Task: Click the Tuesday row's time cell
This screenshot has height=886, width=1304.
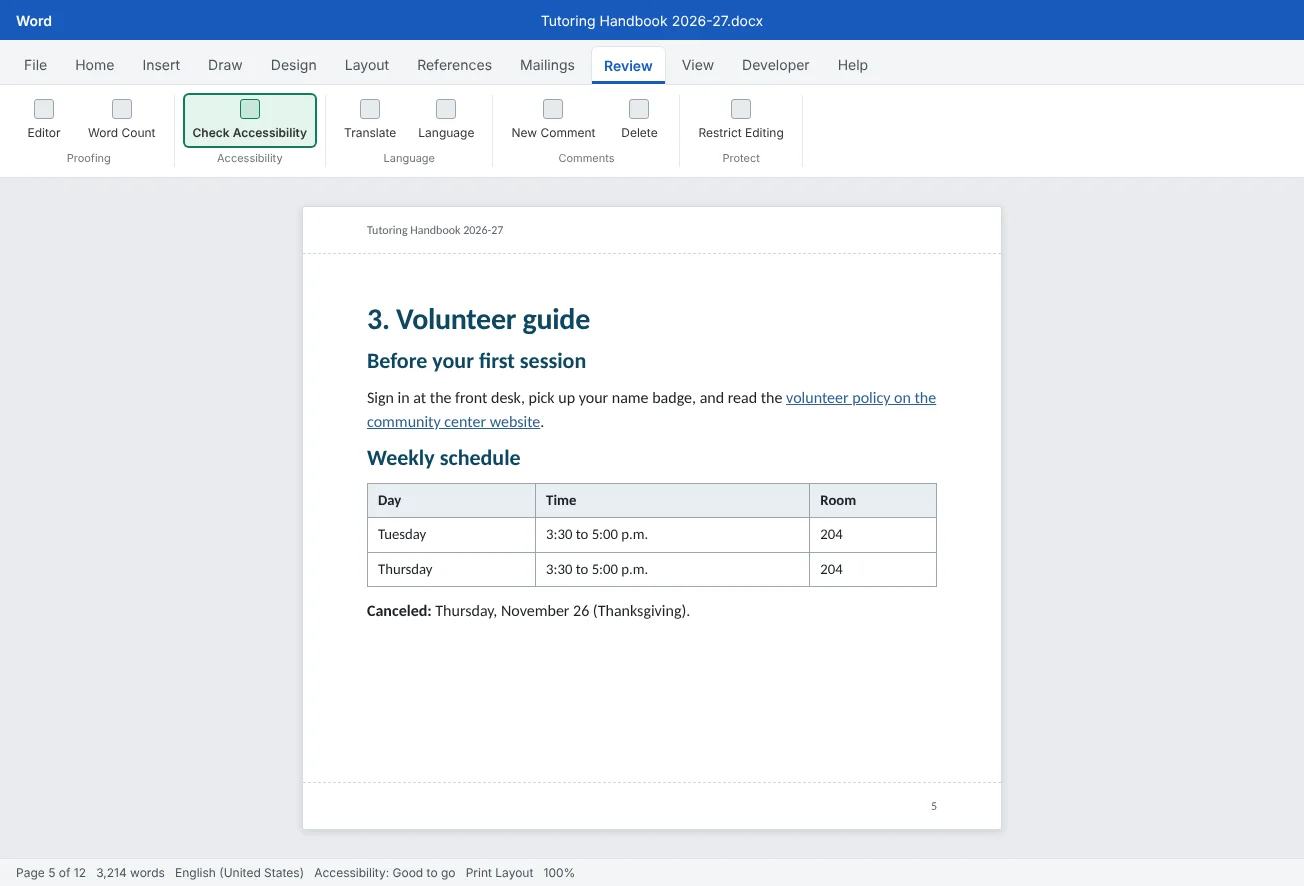Action: [672, 535]
